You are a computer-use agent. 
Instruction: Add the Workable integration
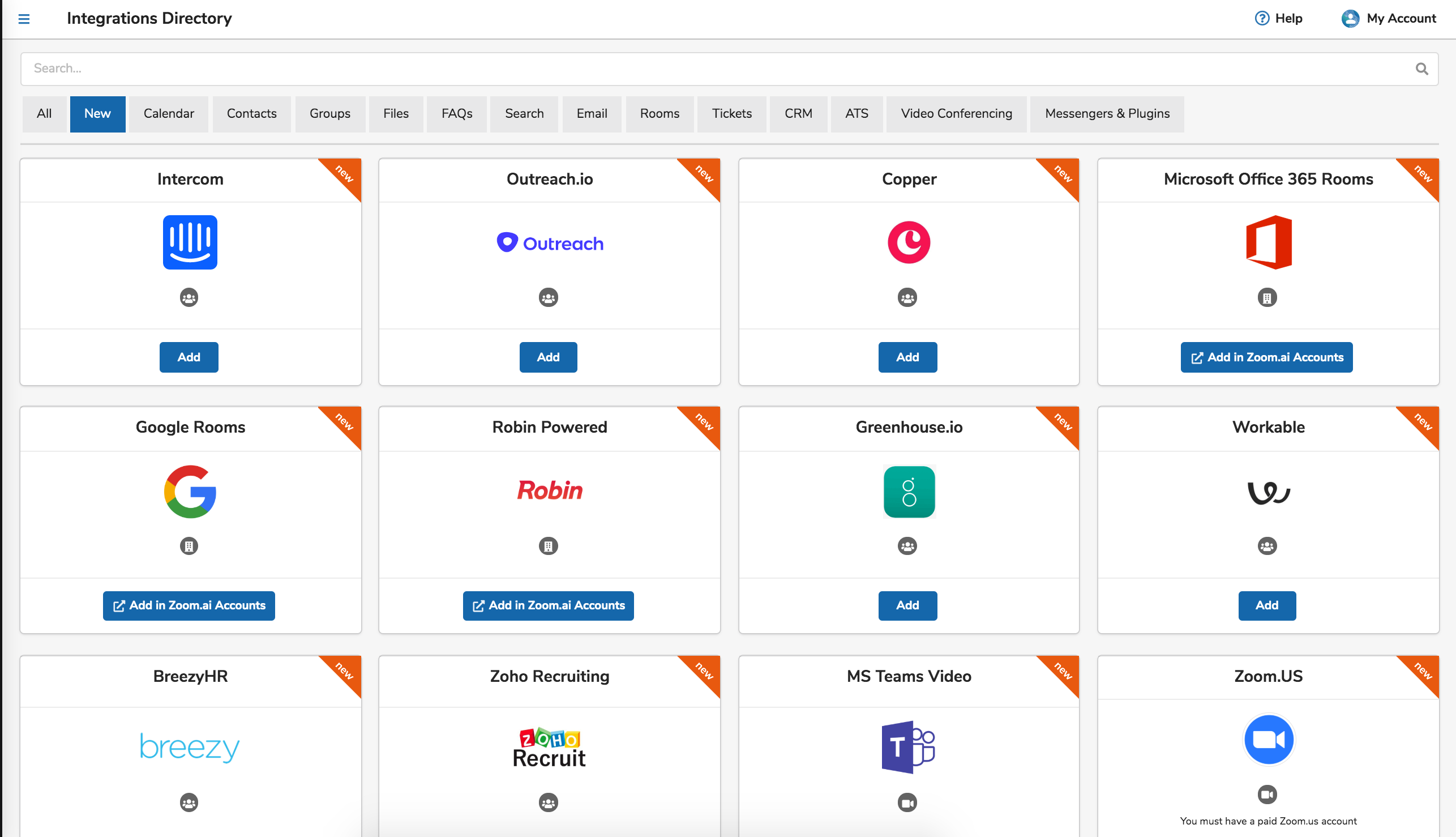[x=1267, y=605]
